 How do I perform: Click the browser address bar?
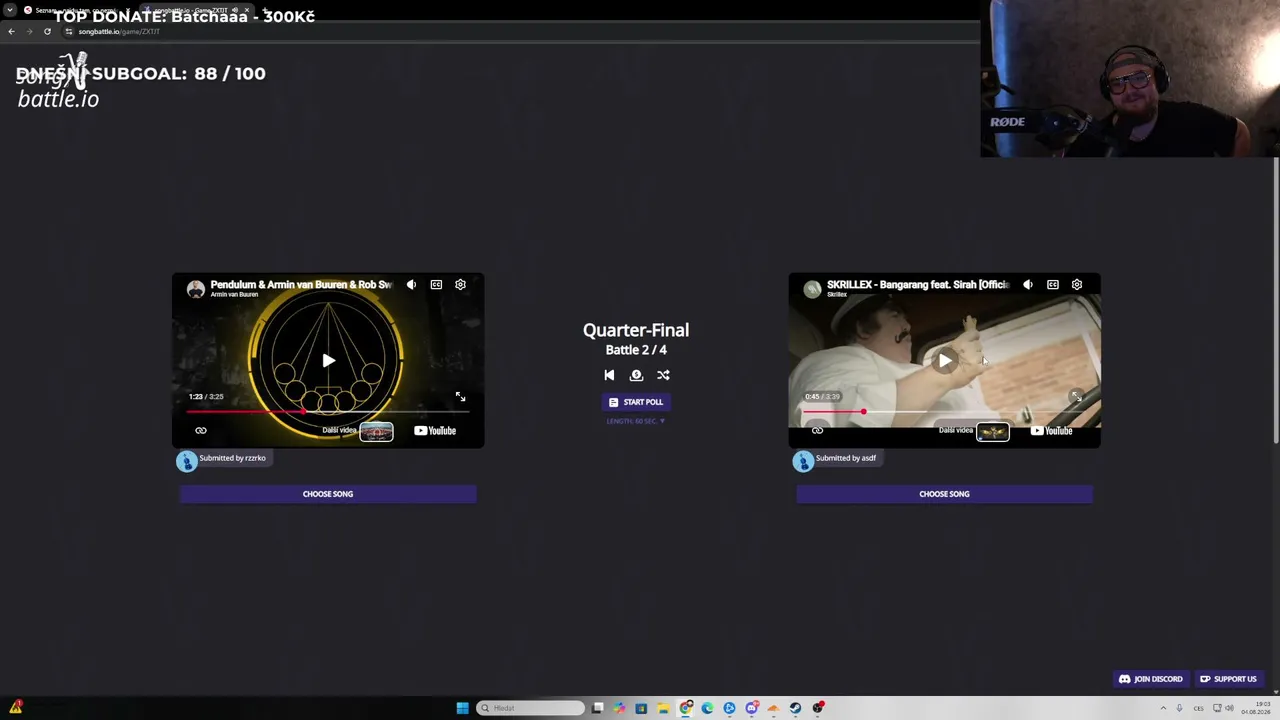click(520, 31)
